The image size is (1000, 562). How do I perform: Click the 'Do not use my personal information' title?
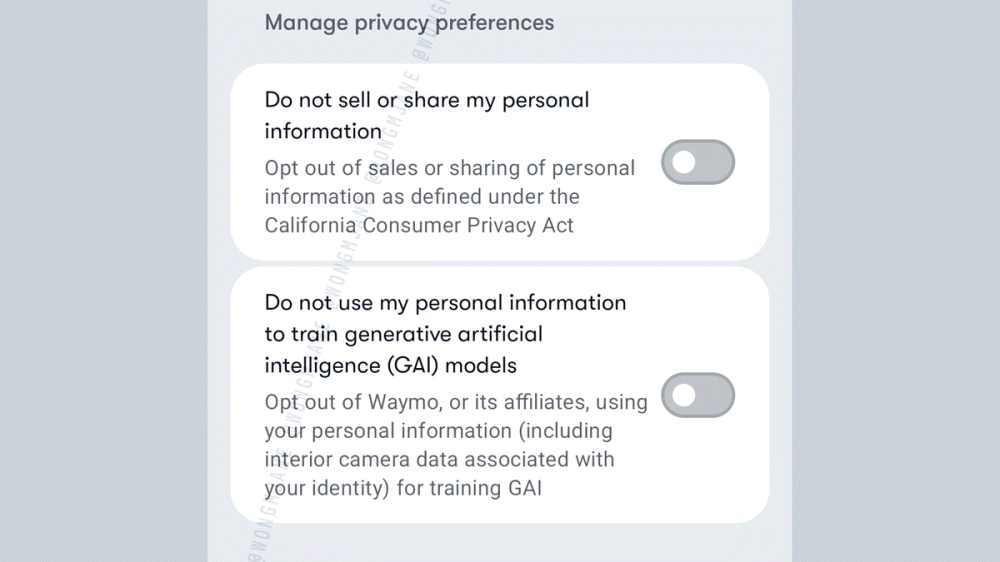(x=445, y=302)
